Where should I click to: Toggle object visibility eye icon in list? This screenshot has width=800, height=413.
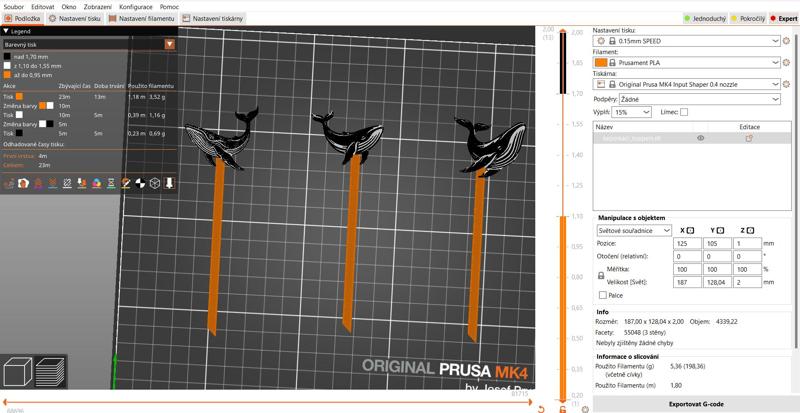click(701, 138)
